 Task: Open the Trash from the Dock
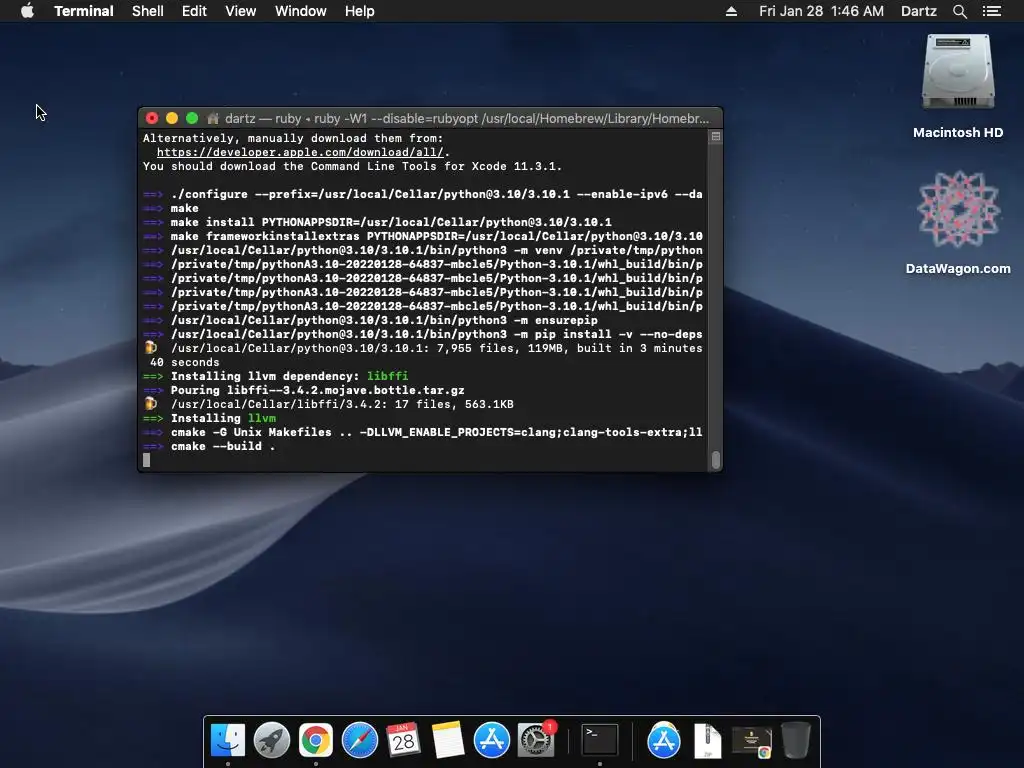point(795,740)
